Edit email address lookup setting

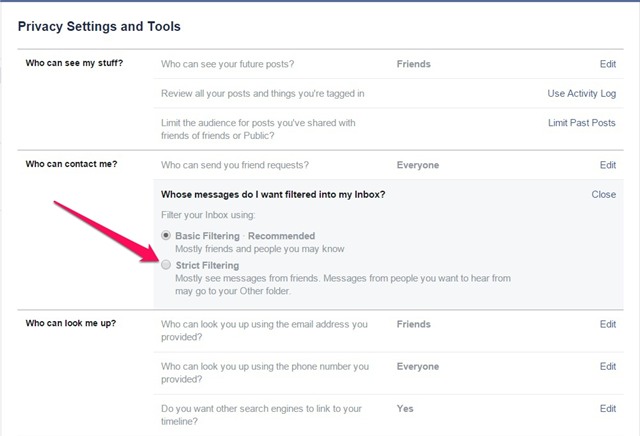click(x=607, y=324)
